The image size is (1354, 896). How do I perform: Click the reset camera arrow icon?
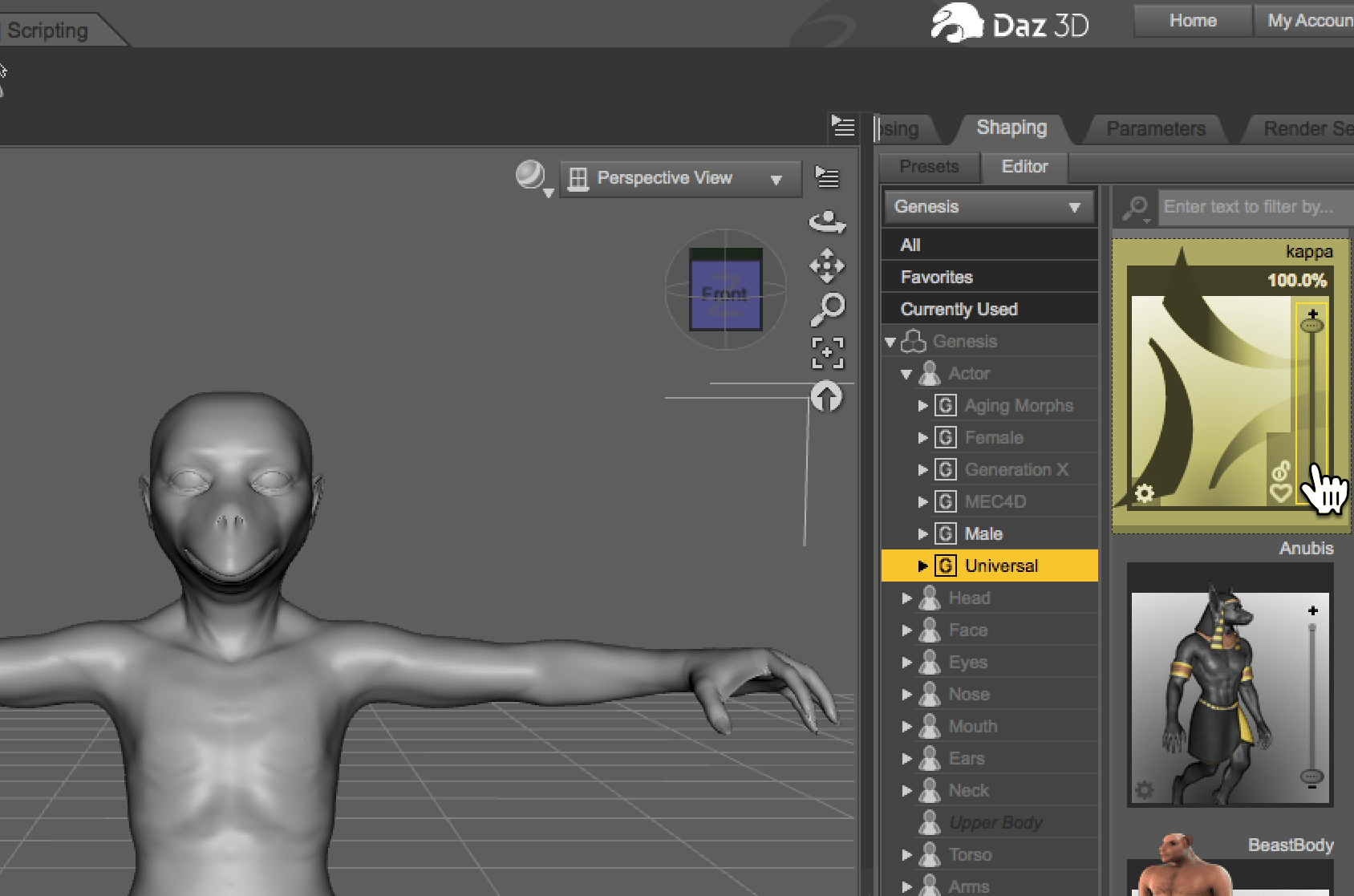pyautogui.click(x=827, y=397)
